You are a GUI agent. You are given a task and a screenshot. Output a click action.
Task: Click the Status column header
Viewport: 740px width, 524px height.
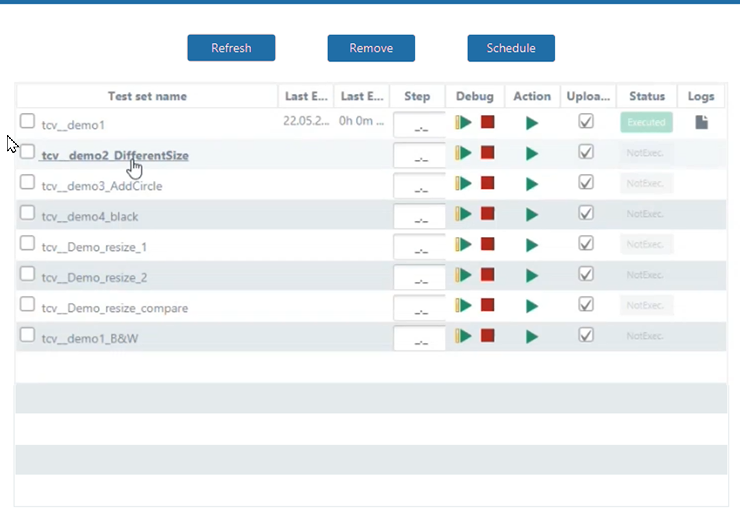[647, 96]
